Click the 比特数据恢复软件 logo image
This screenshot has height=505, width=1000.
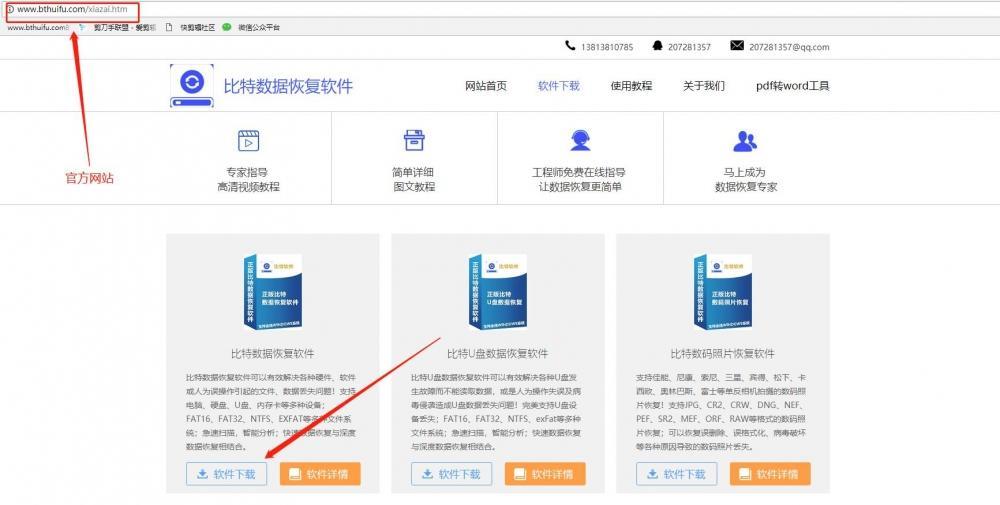point(192,85)
